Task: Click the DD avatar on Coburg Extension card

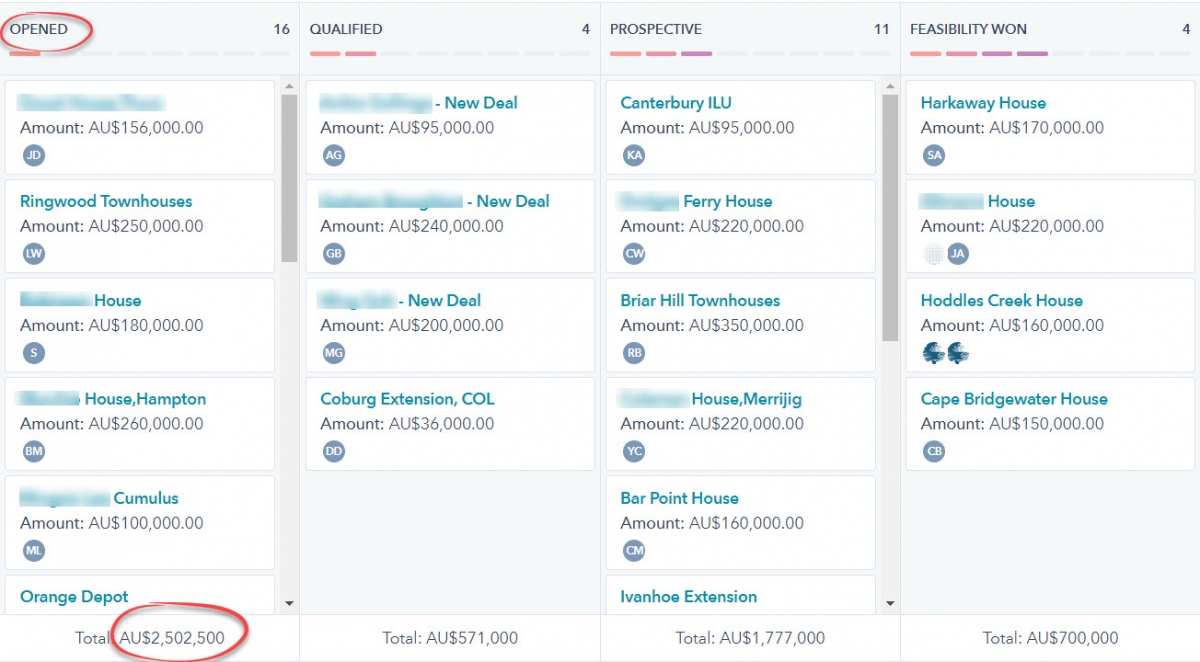Action: pyautogui.click(x=333, y=451)
